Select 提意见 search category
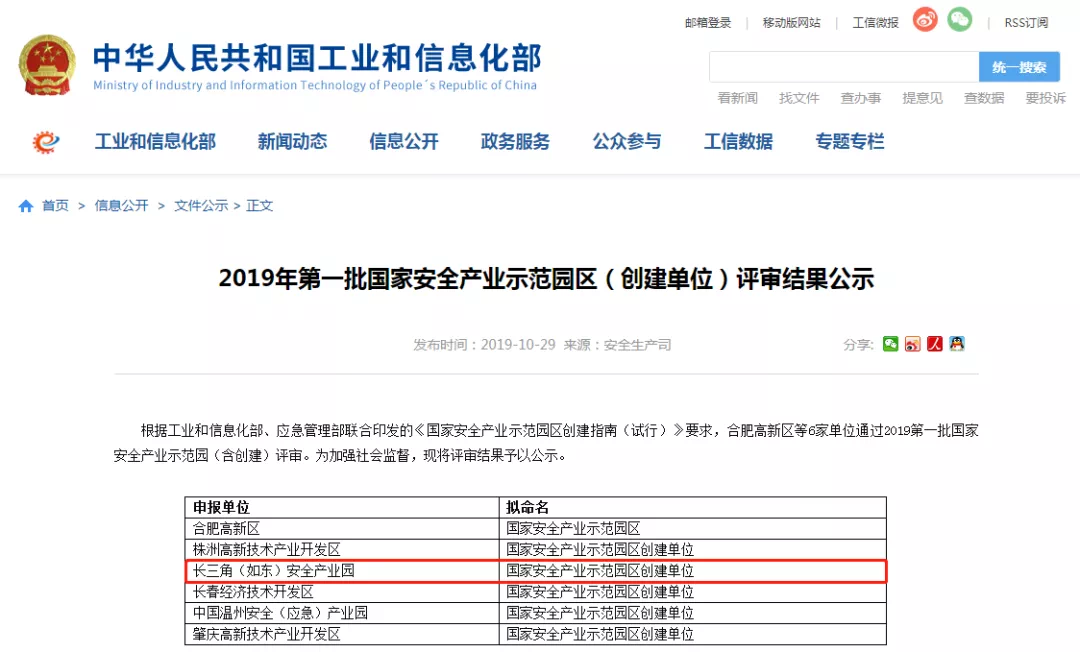Screen dimensions: 1080x652 click(x=922, y=98)
